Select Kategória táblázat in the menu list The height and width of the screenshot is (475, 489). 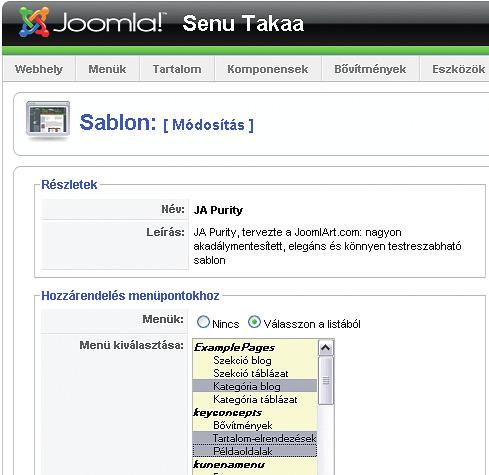(x=255, y=399)
